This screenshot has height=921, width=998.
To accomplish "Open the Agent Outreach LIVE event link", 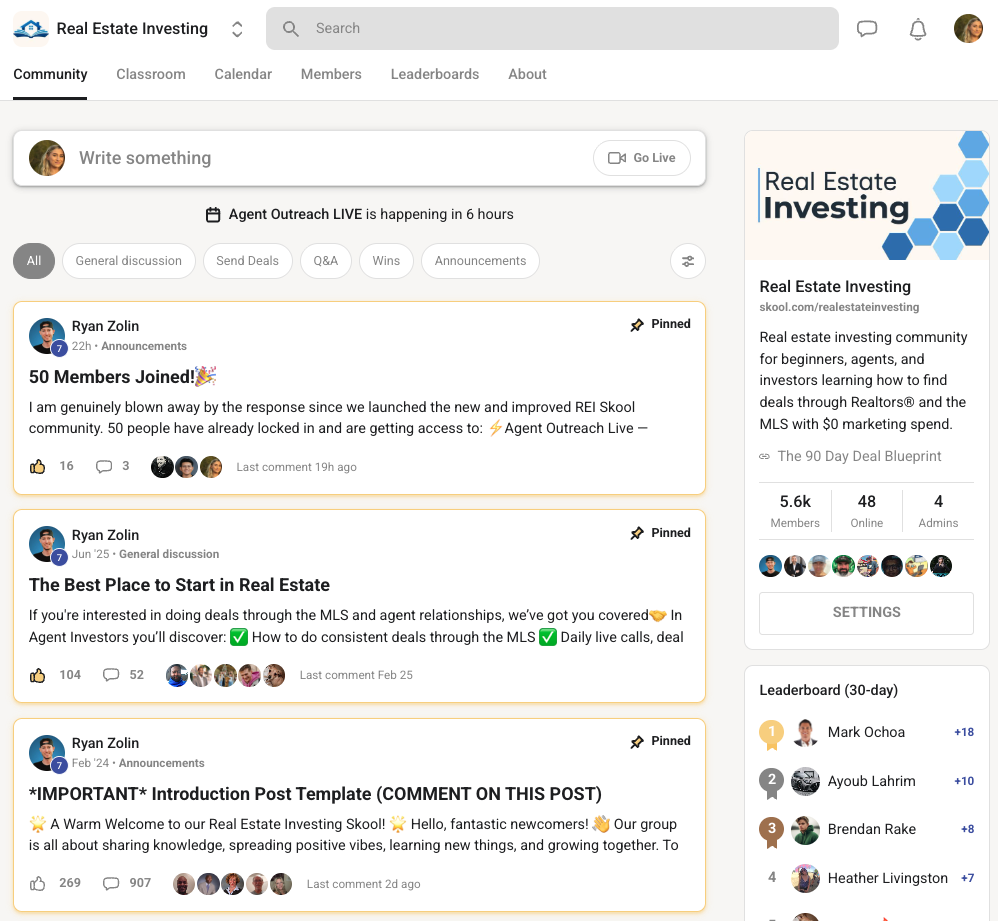I will tap(371, 214).
